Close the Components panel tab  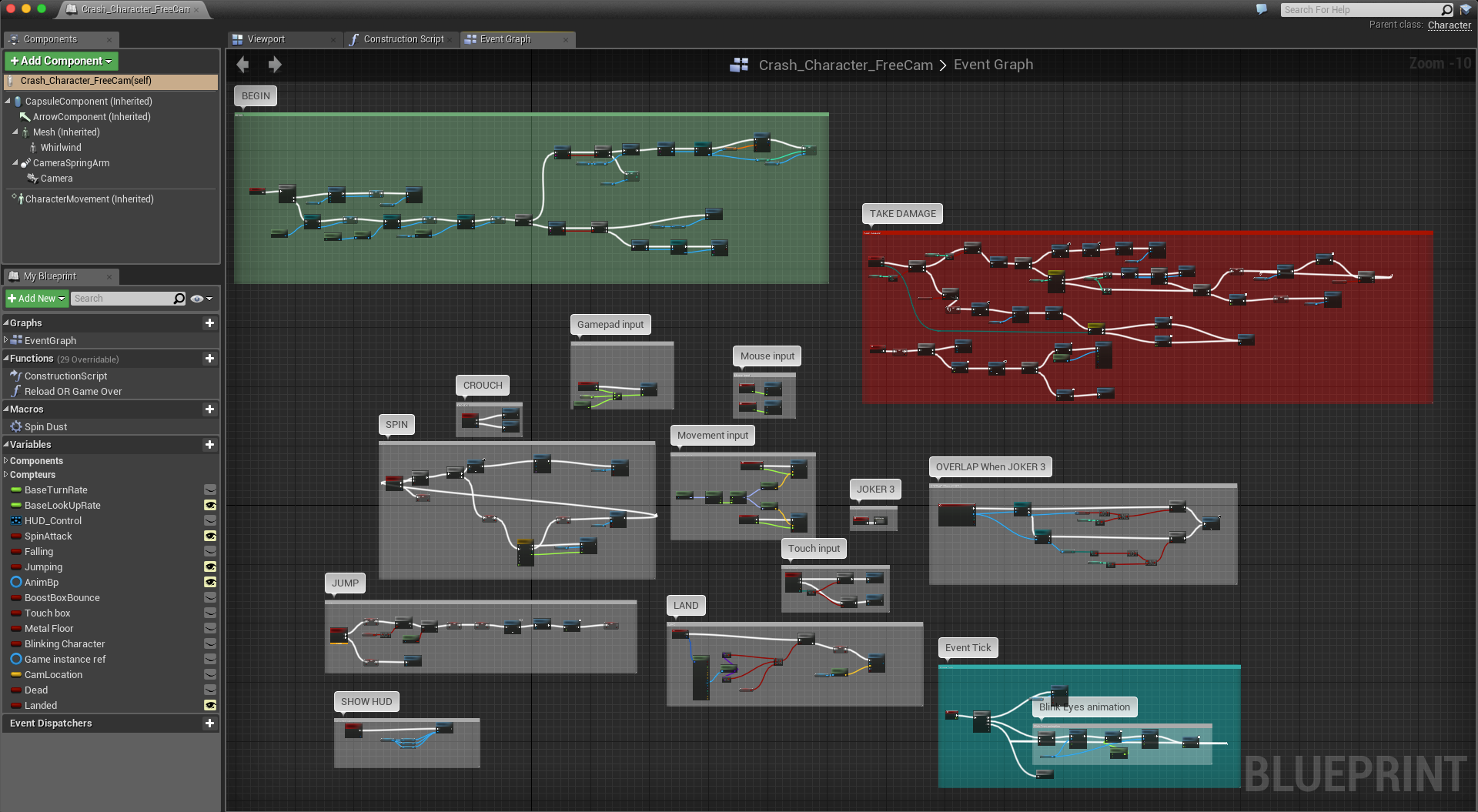tap(109, 39)
